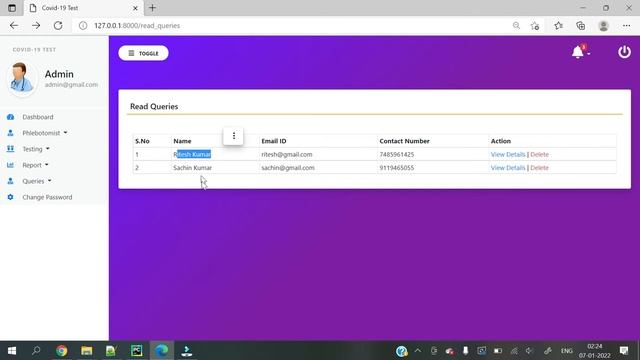Click the admin@gmail.com text
The image size is (640, 360).
click(71, 84)
